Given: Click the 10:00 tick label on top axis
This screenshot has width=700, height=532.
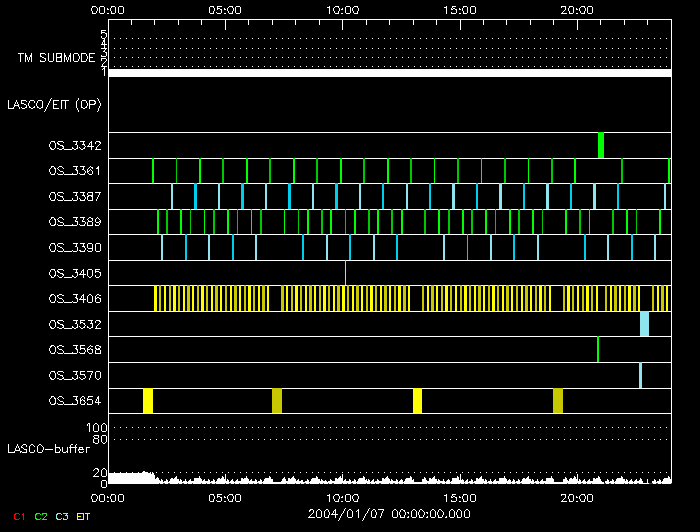Looking at the screenshot, I should (x=343, y=9).
